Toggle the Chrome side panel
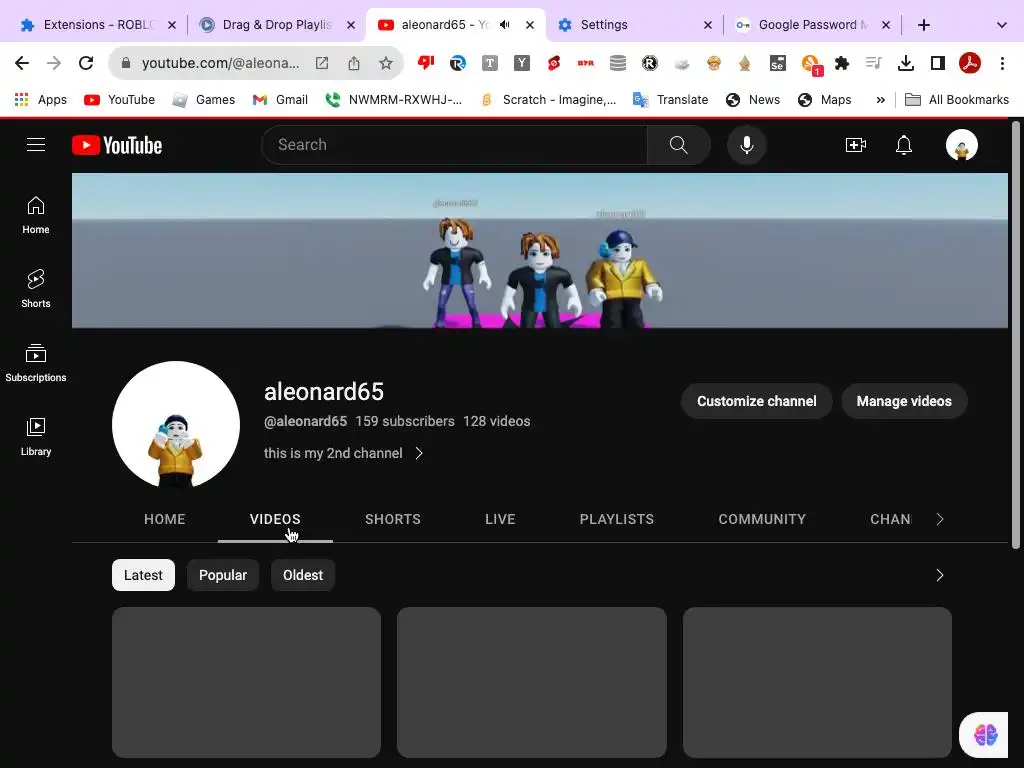The height and width of the screenshot is (768, 1024). click(x=938, y=63)
